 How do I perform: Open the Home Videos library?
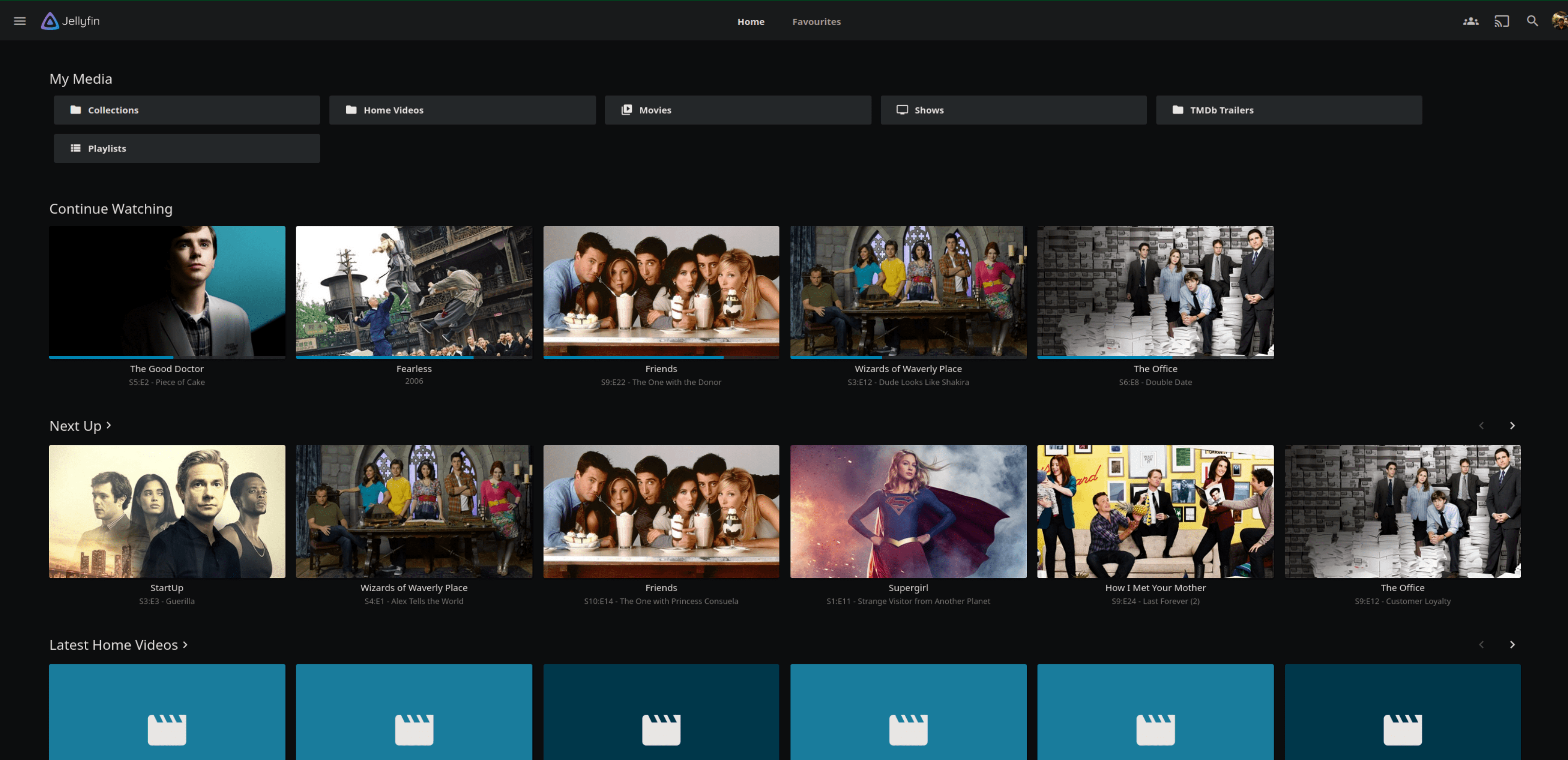pos(463,110)
